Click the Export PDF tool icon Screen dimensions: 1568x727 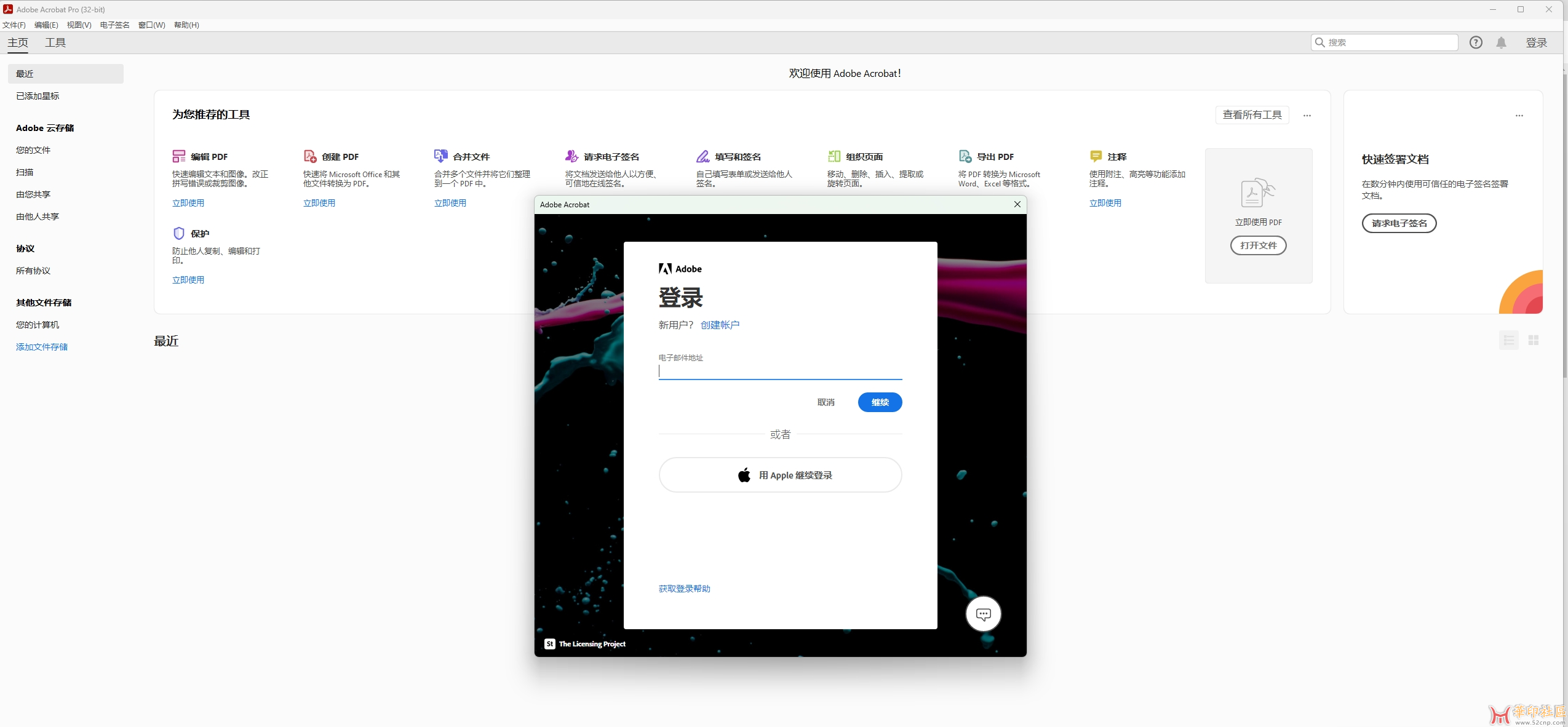(x=965, y=156)
